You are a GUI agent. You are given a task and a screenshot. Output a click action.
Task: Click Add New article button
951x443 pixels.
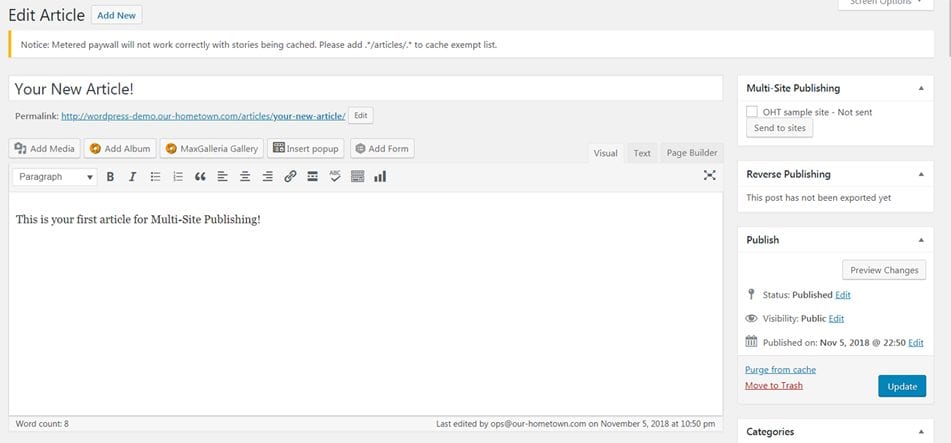pos(116,15)
